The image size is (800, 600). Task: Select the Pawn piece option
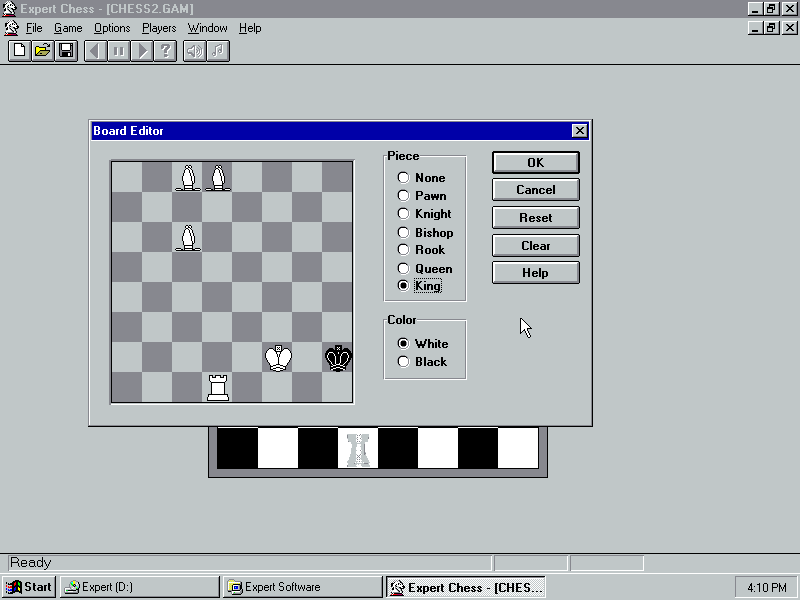[x=422, y=195]
